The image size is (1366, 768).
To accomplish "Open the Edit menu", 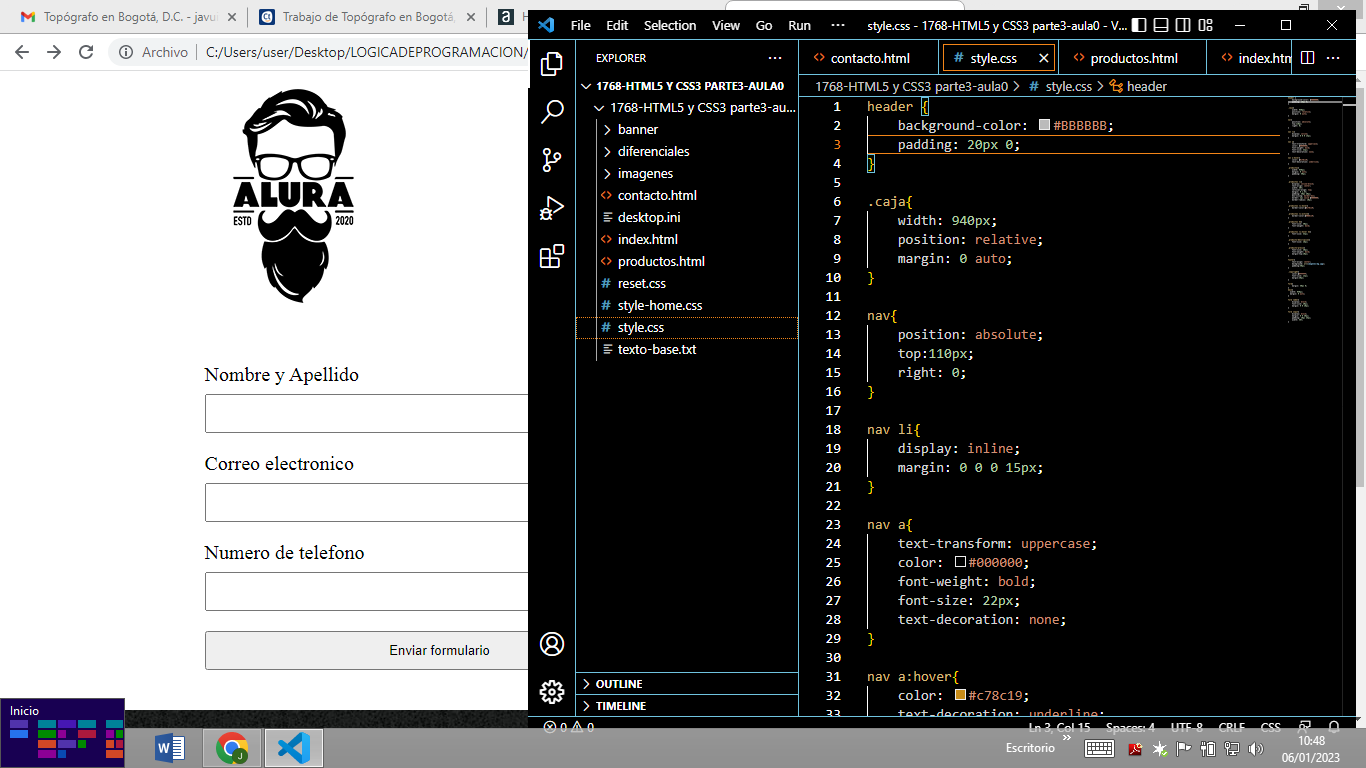I will pyautogui.click(x=617, y=25).
